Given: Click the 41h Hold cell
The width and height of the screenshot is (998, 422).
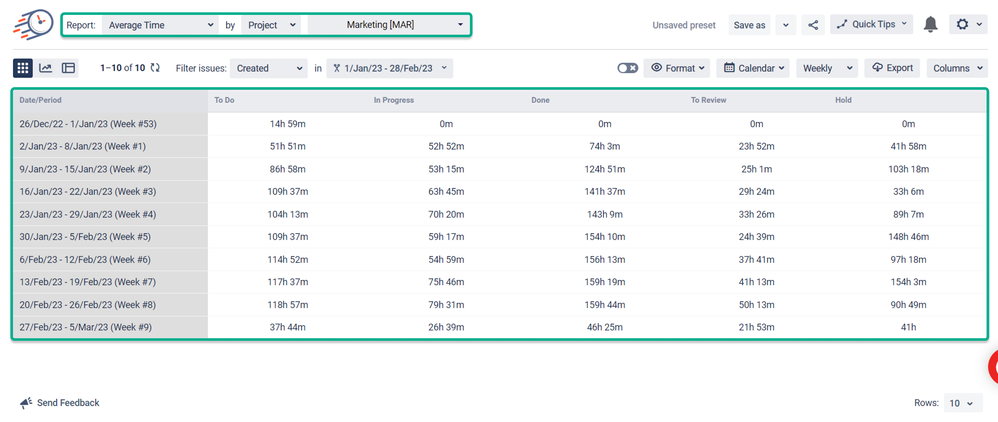Looking at the screenshot, I should pyautogui.click(x=908, y=327).
